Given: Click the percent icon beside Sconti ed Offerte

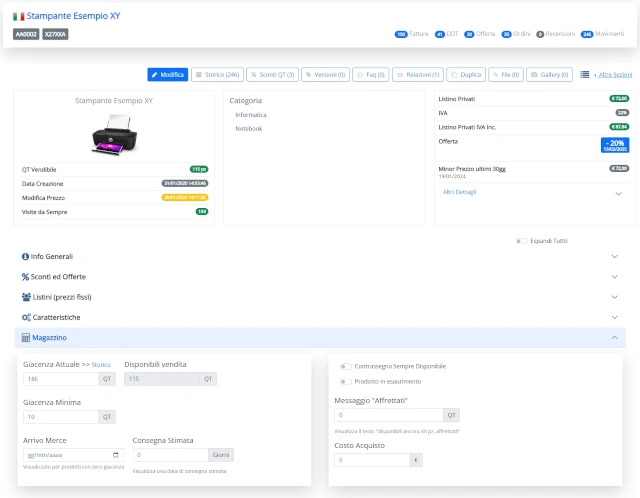Looking at the screenshot, I should [25, 277].
